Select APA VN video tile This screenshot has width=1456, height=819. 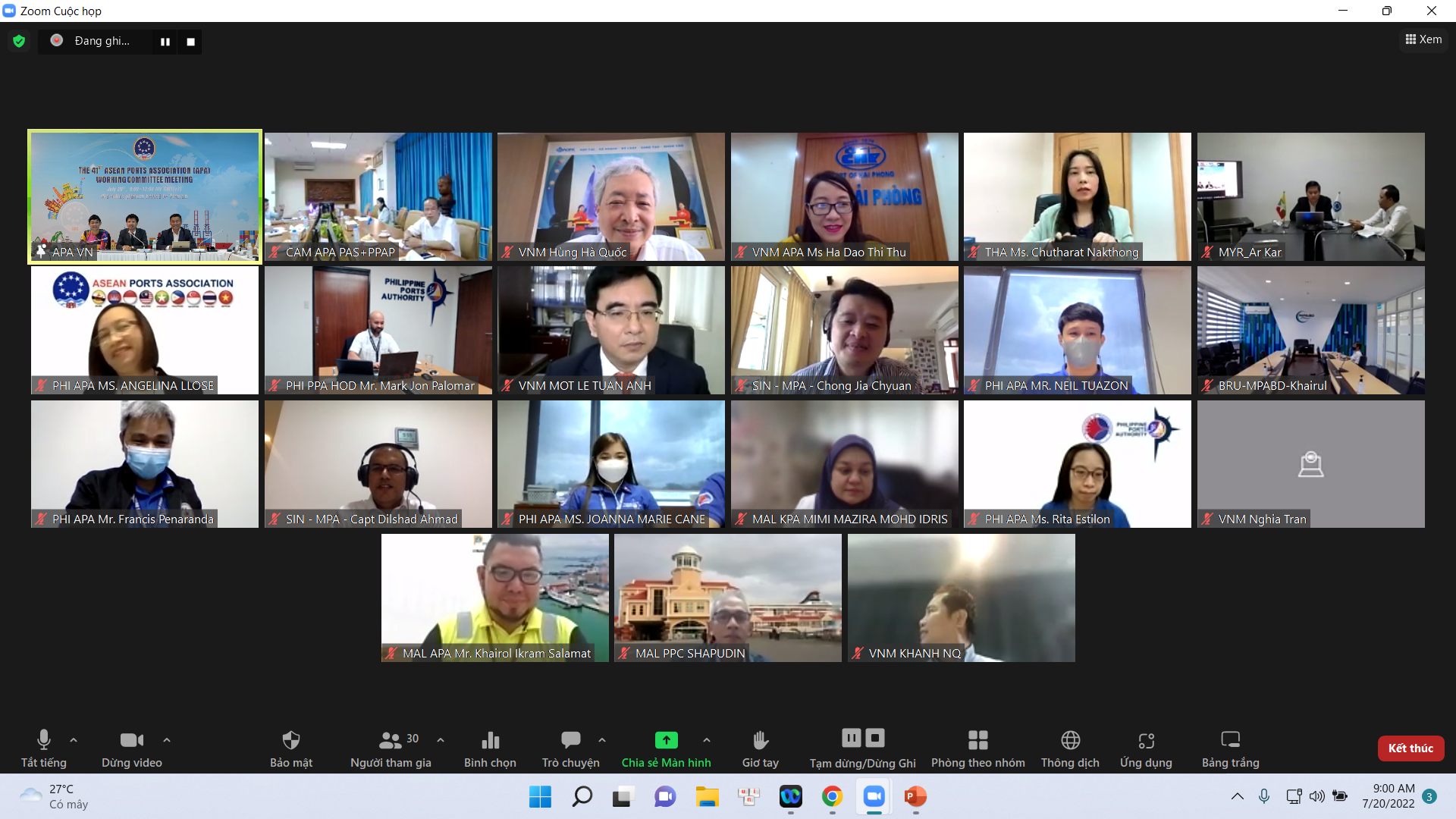click(145, 196)
